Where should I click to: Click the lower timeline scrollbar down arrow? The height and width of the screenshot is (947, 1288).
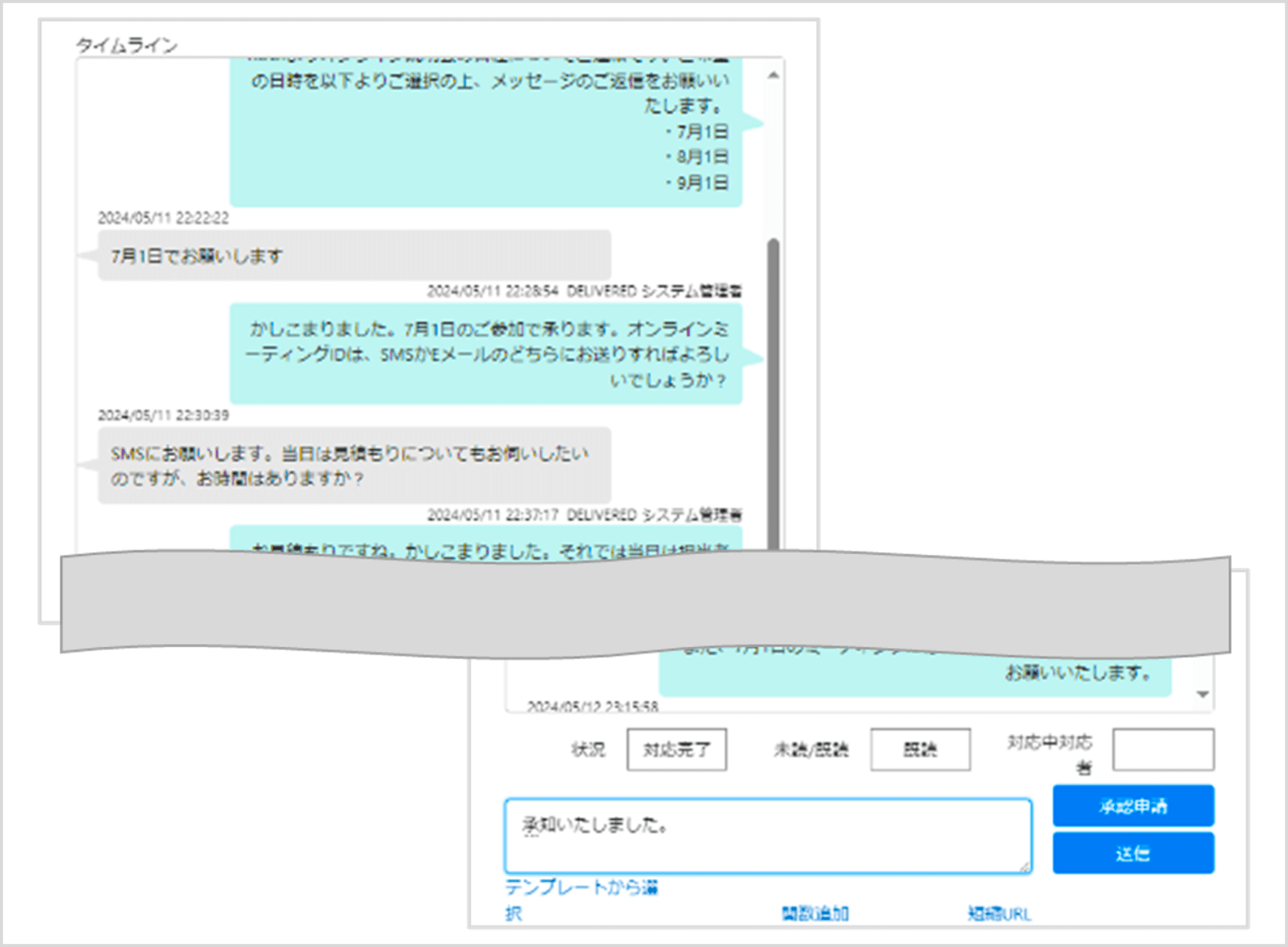click(x=1202, y=695)
